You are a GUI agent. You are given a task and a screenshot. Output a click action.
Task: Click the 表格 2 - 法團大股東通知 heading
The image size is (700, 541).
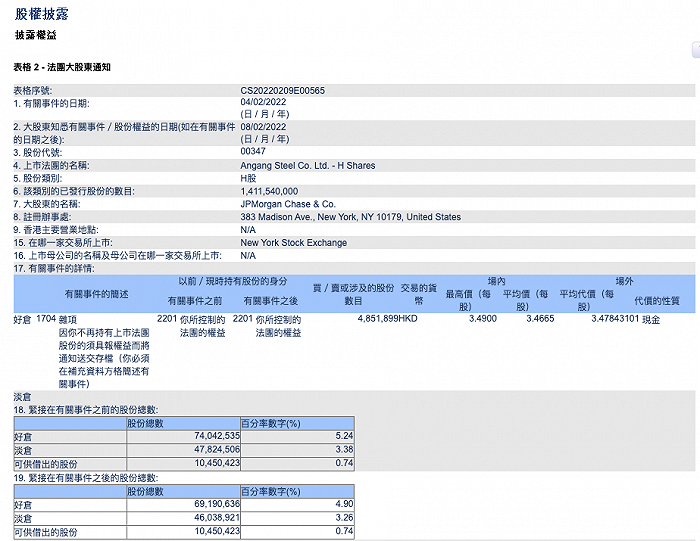click(x=62, y=67)
